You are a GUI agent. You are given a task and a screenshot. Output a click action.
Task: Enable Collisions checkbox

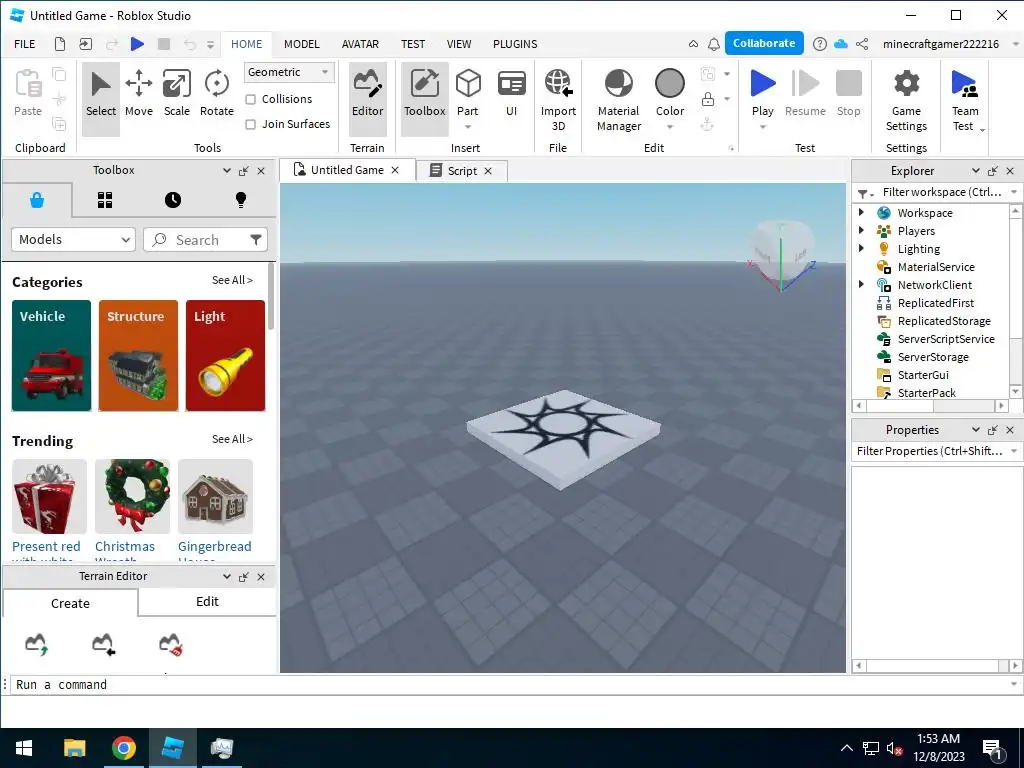250,99
